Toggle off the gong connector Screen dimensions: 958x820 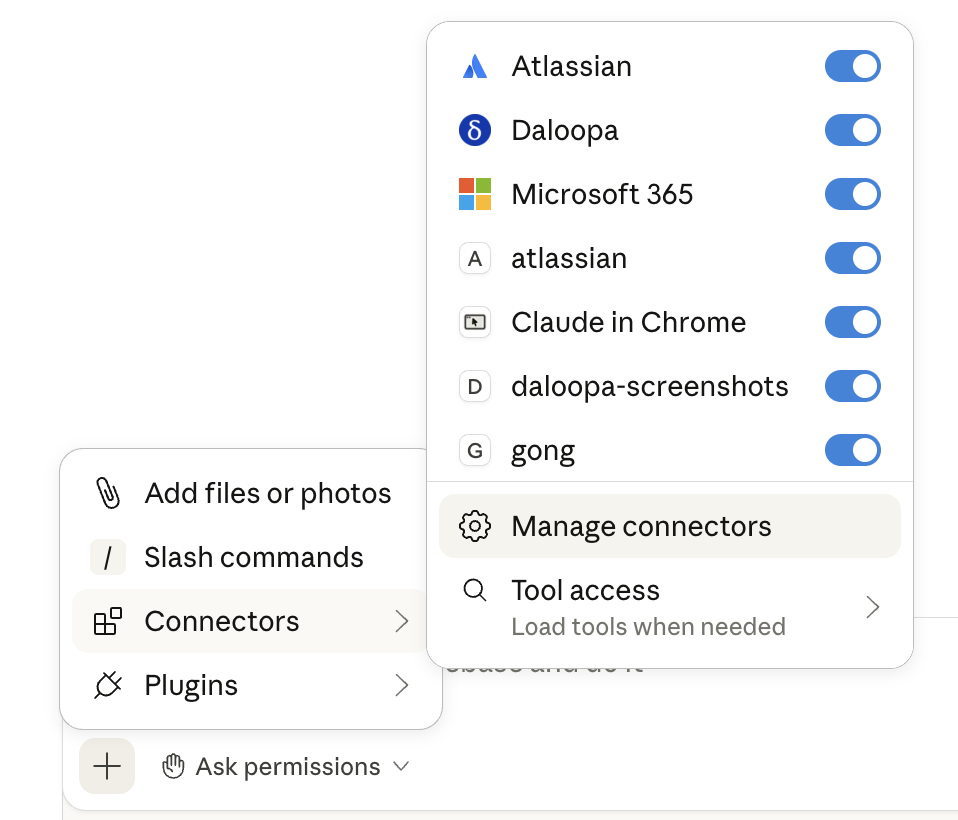(x=852, y=450)
